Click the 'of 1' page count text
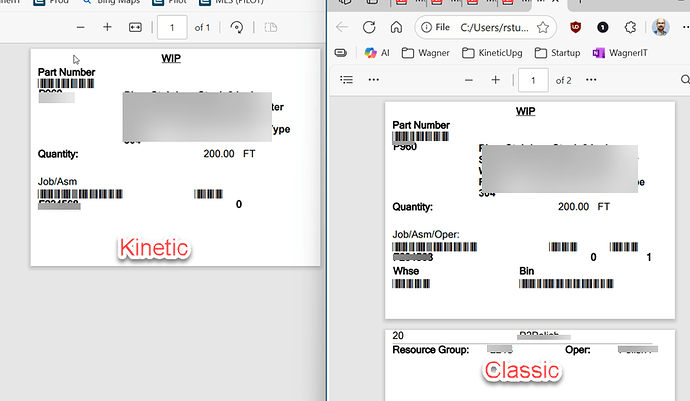This screenshot has width=690, height=401. coord(202,27)
